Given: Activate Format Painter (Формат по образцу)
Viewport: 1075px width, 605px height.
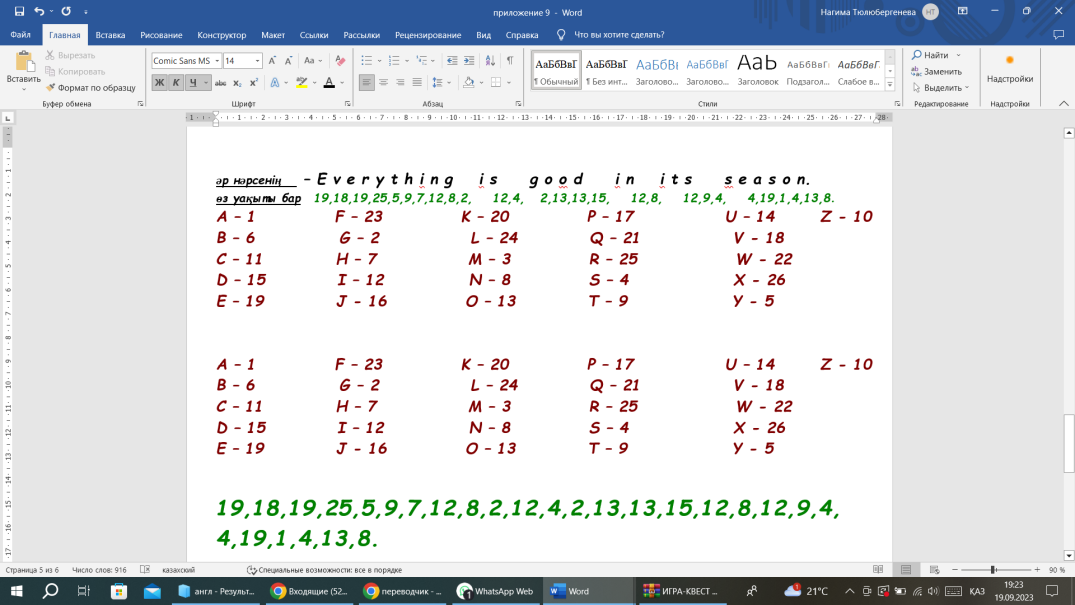Looking at the screenshot, I should tap(90, 88).
